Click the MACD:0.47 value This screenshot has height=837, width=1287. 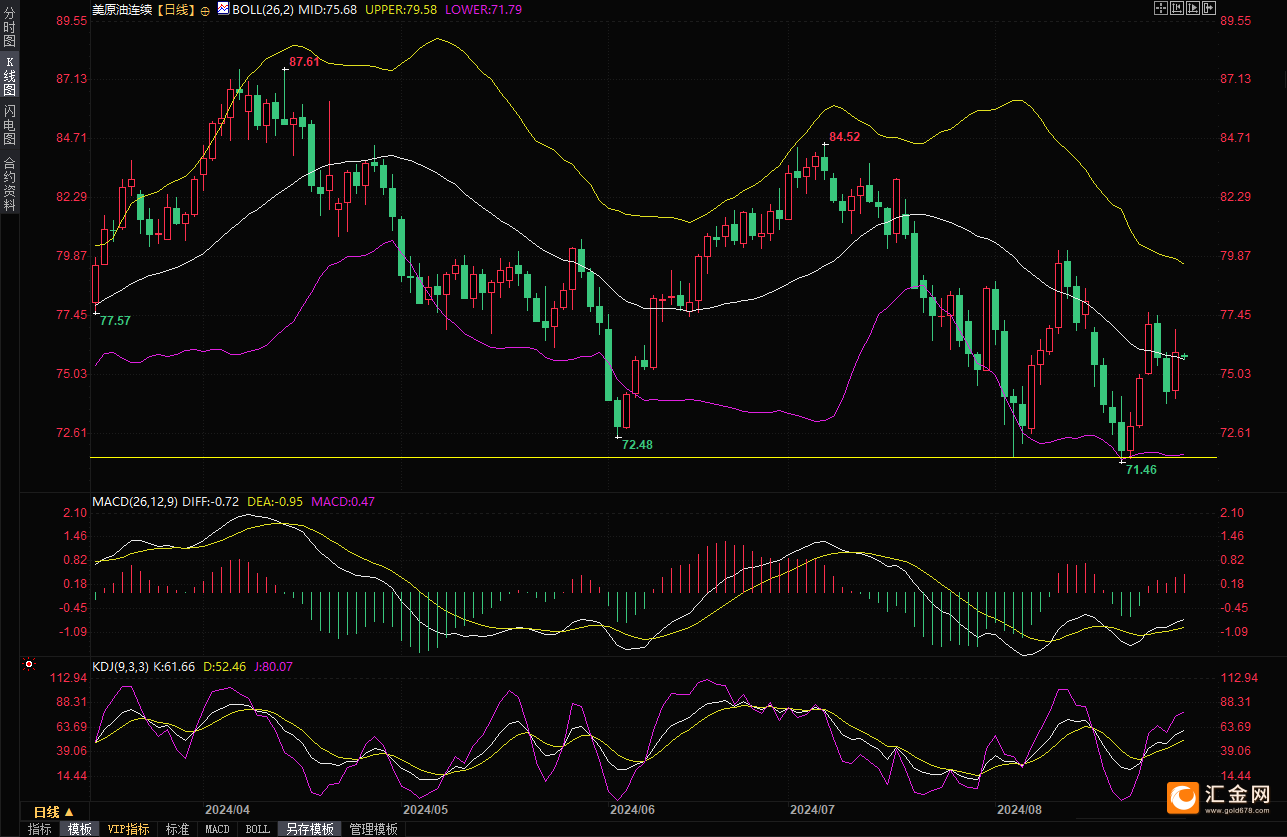point(343,501)
